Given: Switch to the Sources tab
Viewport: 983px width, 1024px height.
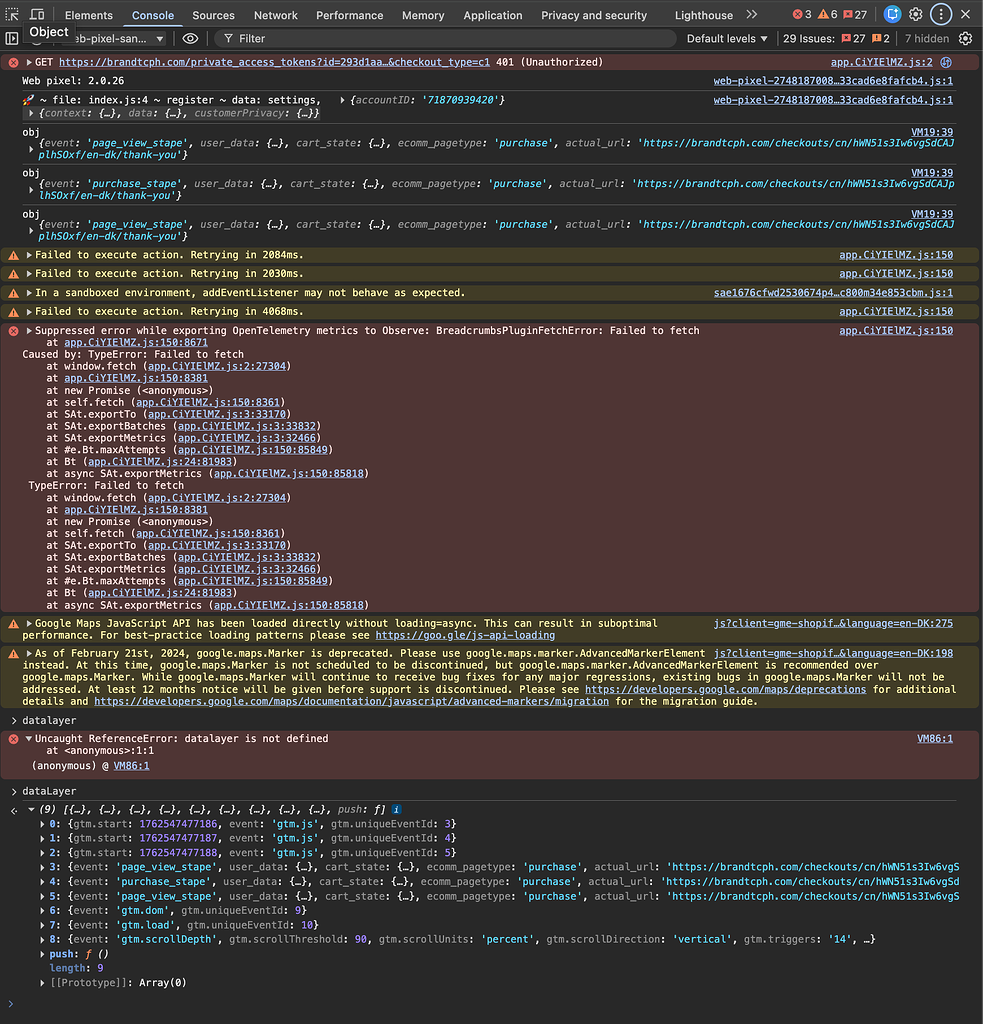Looking at the screenshot, I should (x=213, y=15).
